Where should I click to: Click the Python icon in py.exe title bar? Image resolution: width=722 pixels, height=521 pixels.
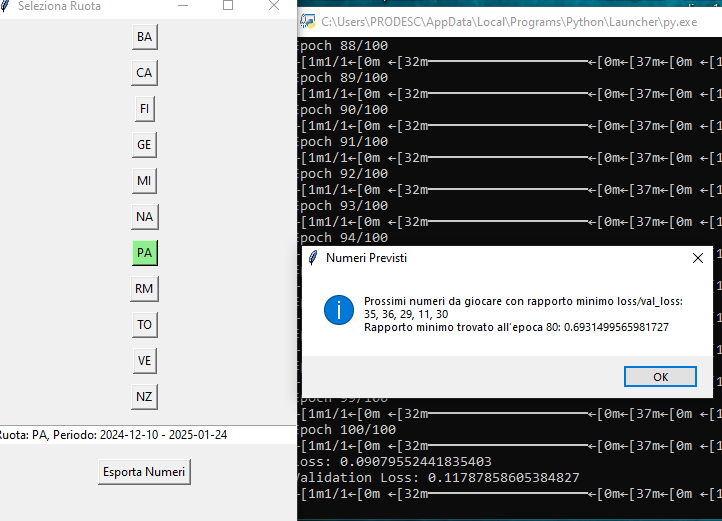(308, 22)
